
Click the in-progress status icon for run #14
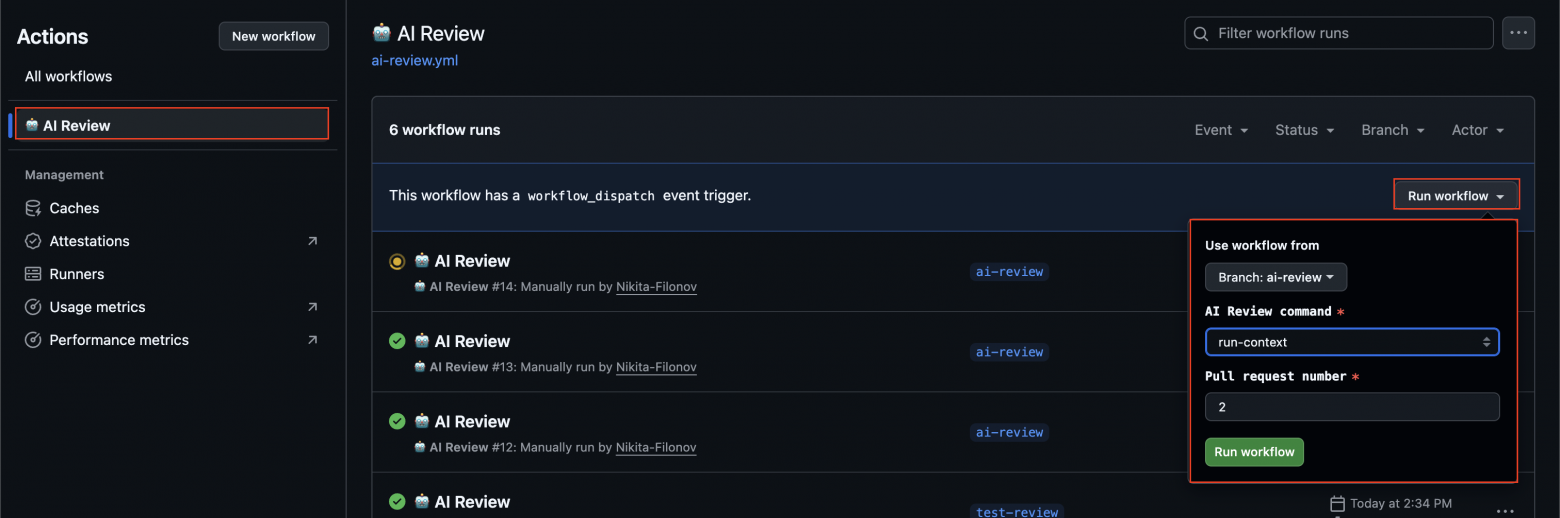(x=397, y=262)
